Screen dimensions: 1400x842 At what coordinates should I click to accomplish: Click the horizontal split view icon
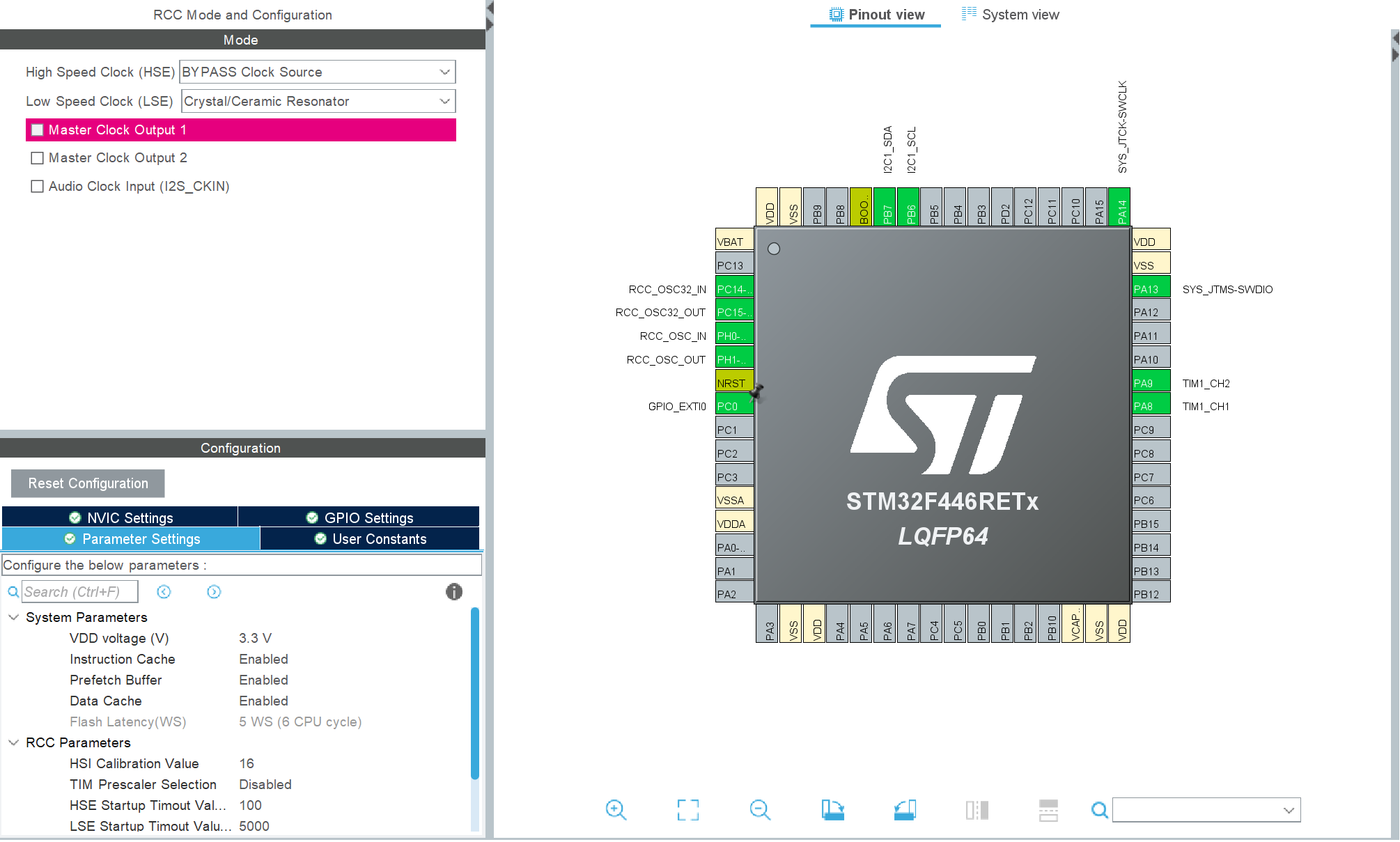(x=1048, y=810)
